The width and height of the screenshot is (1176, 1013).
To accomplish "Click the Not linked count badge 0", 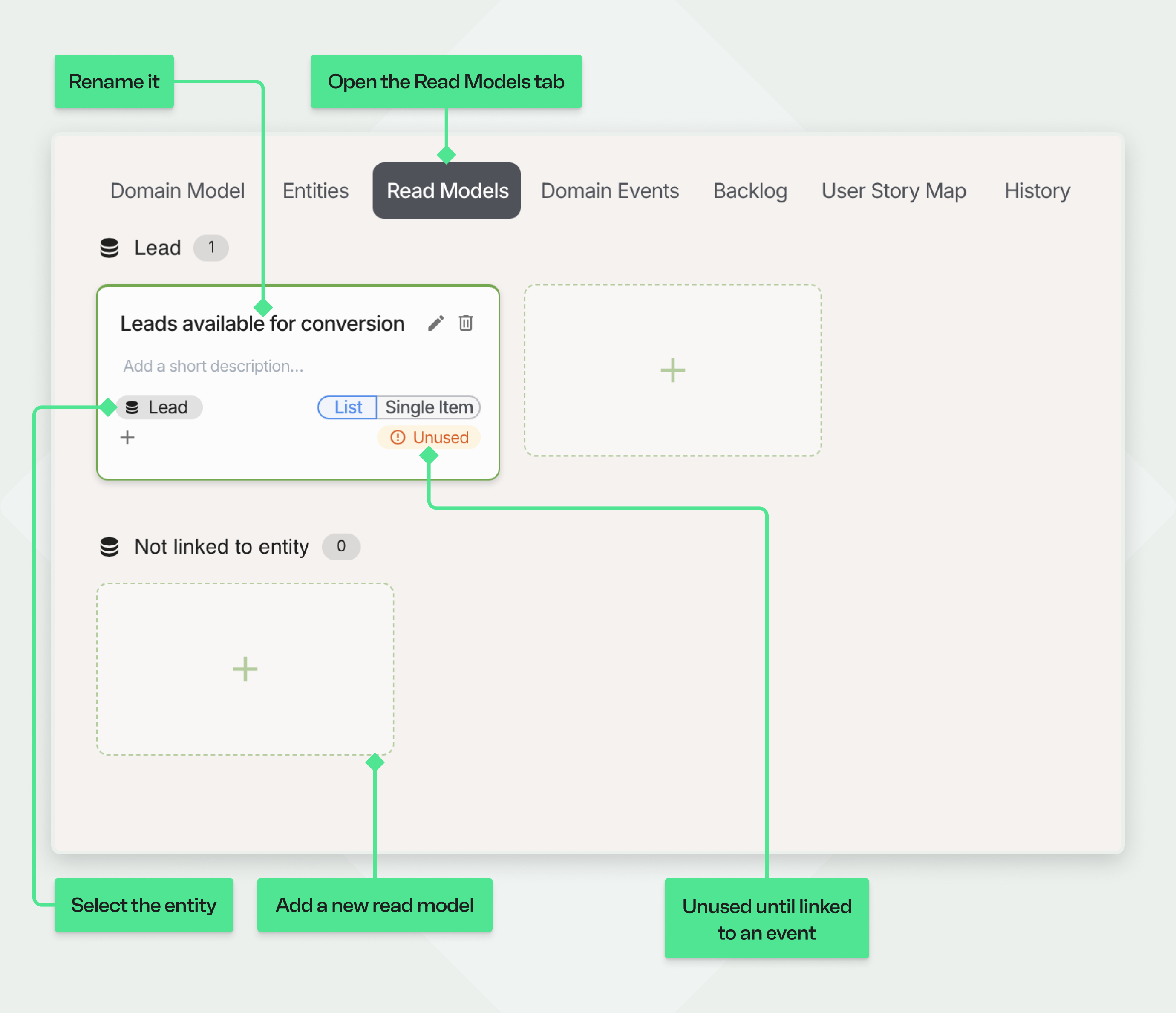I will [x=341, y=546].
